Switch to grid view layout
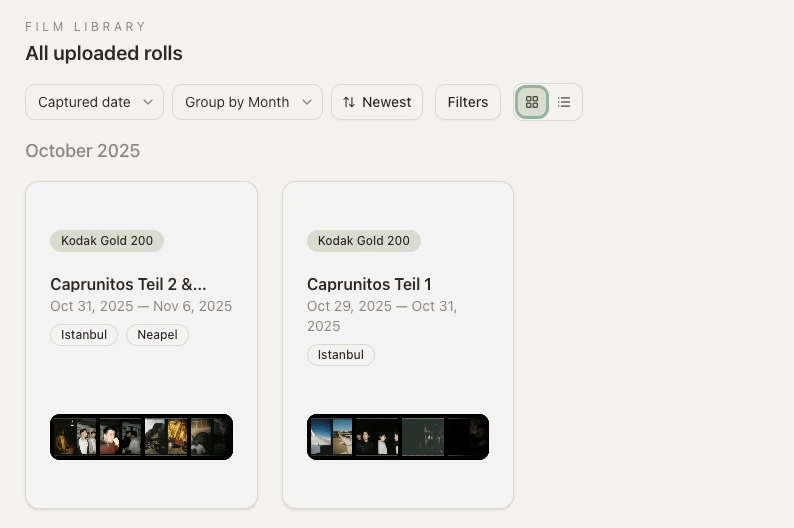 (x=532, y=102)
